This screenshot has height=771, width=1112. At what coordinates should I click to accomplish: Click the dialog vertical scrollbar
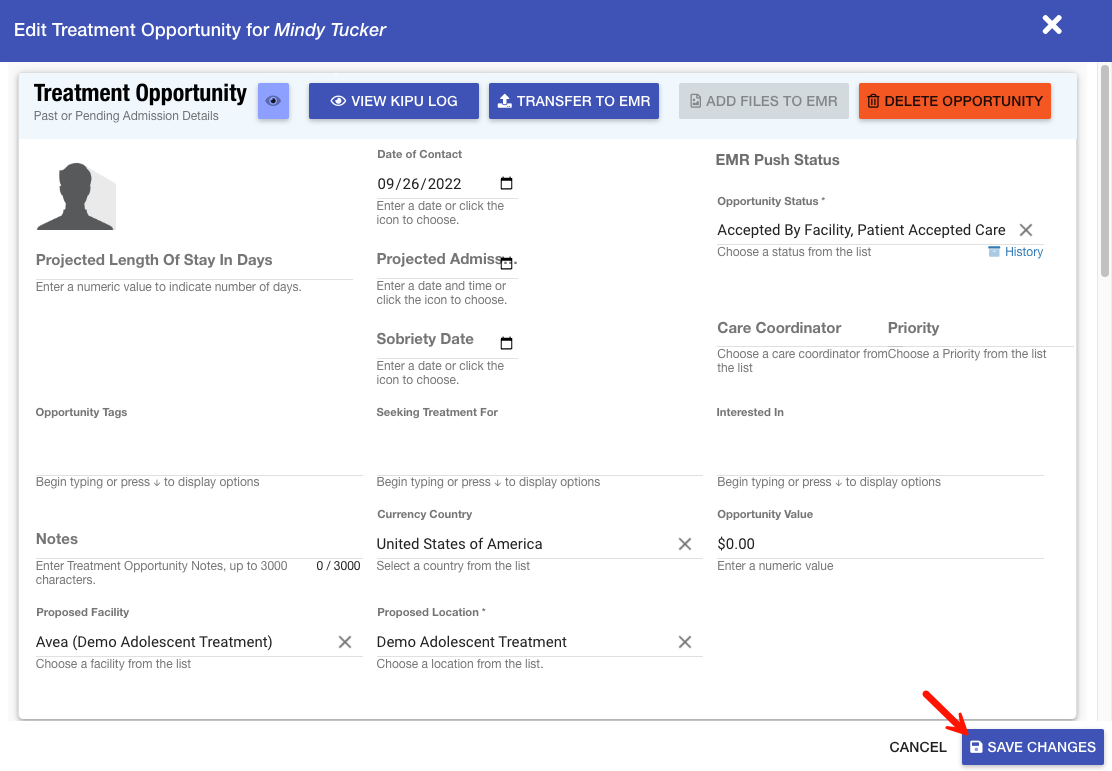(x=1104, y=170)
